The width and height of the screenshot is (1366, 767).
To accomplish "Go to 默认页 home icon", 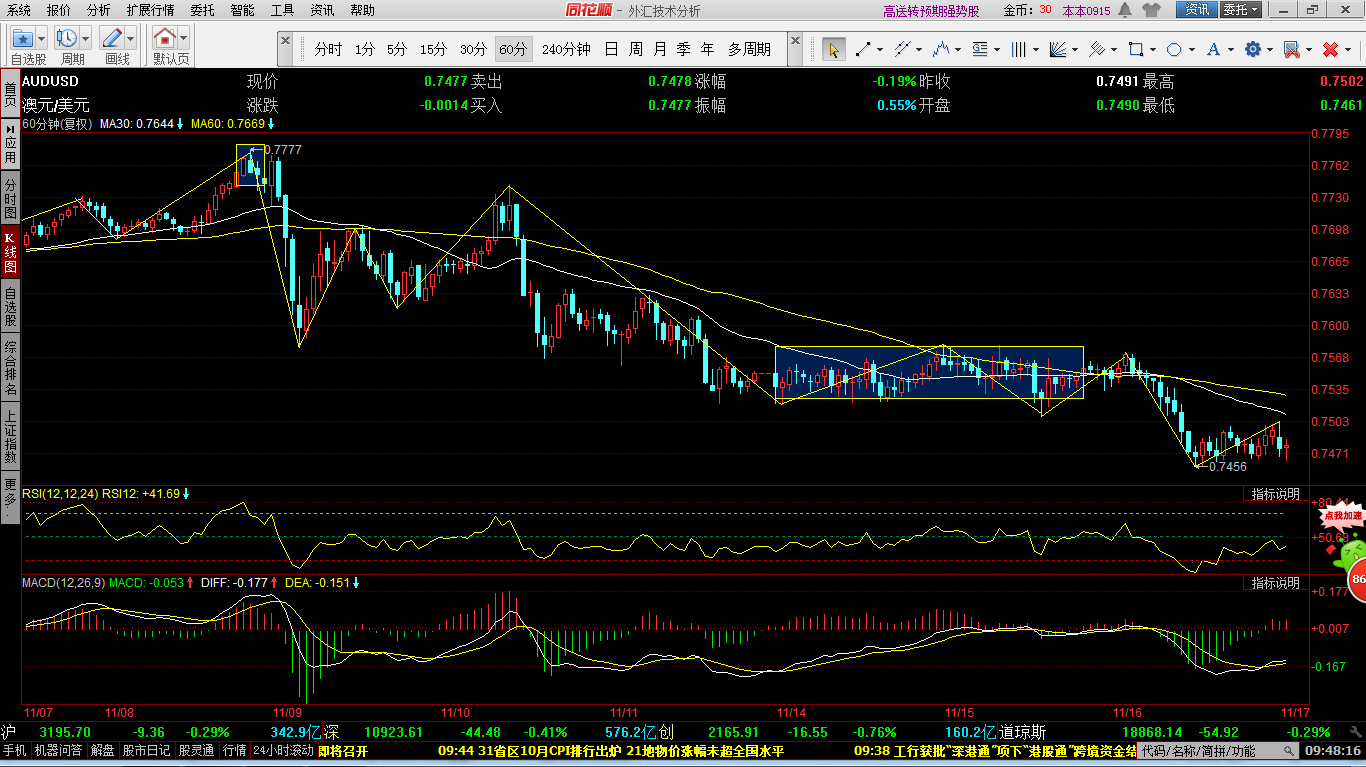I will pyautogui.click(x=165, y=39).
